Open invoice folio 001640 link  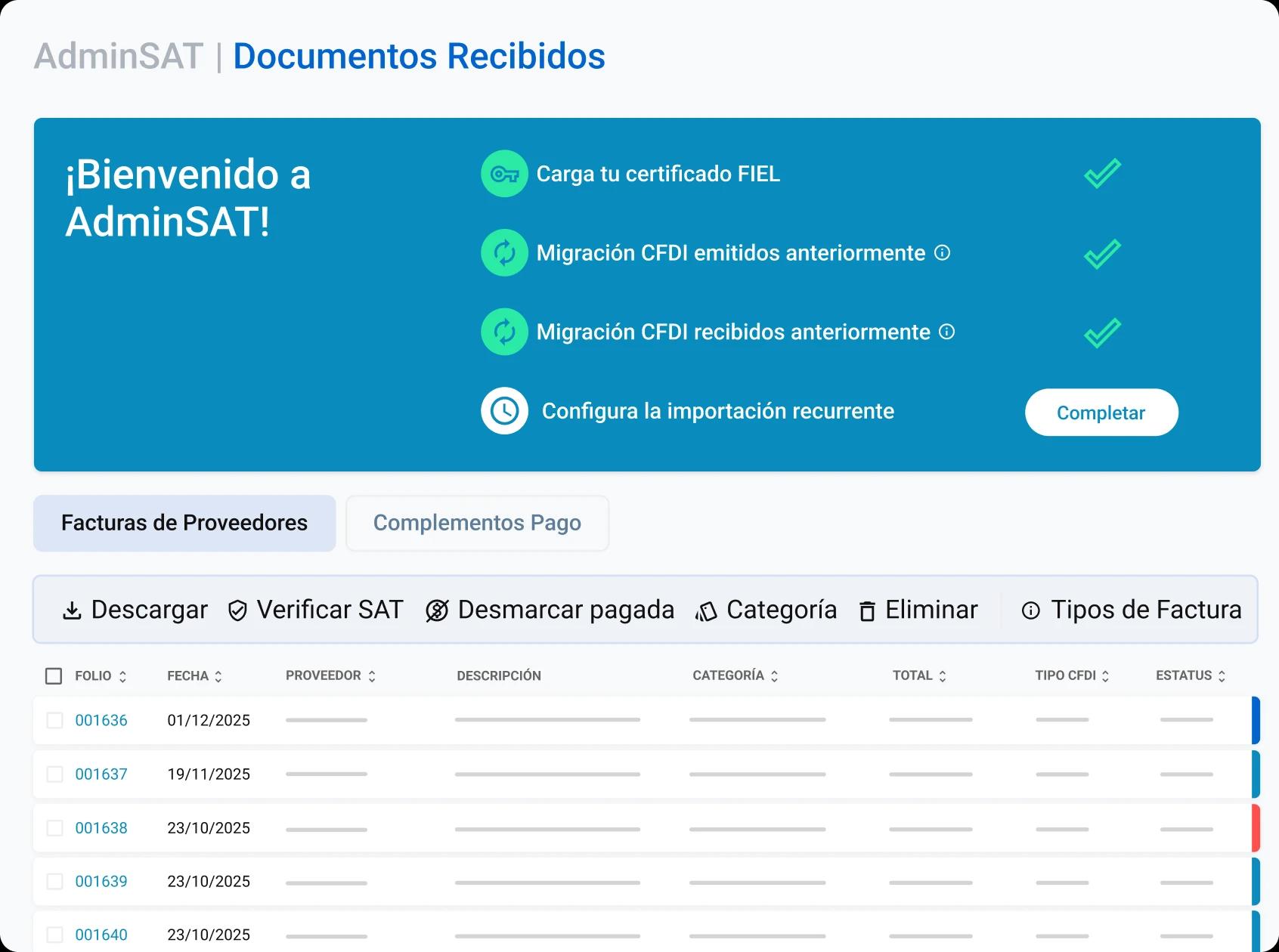coord(101,935)
